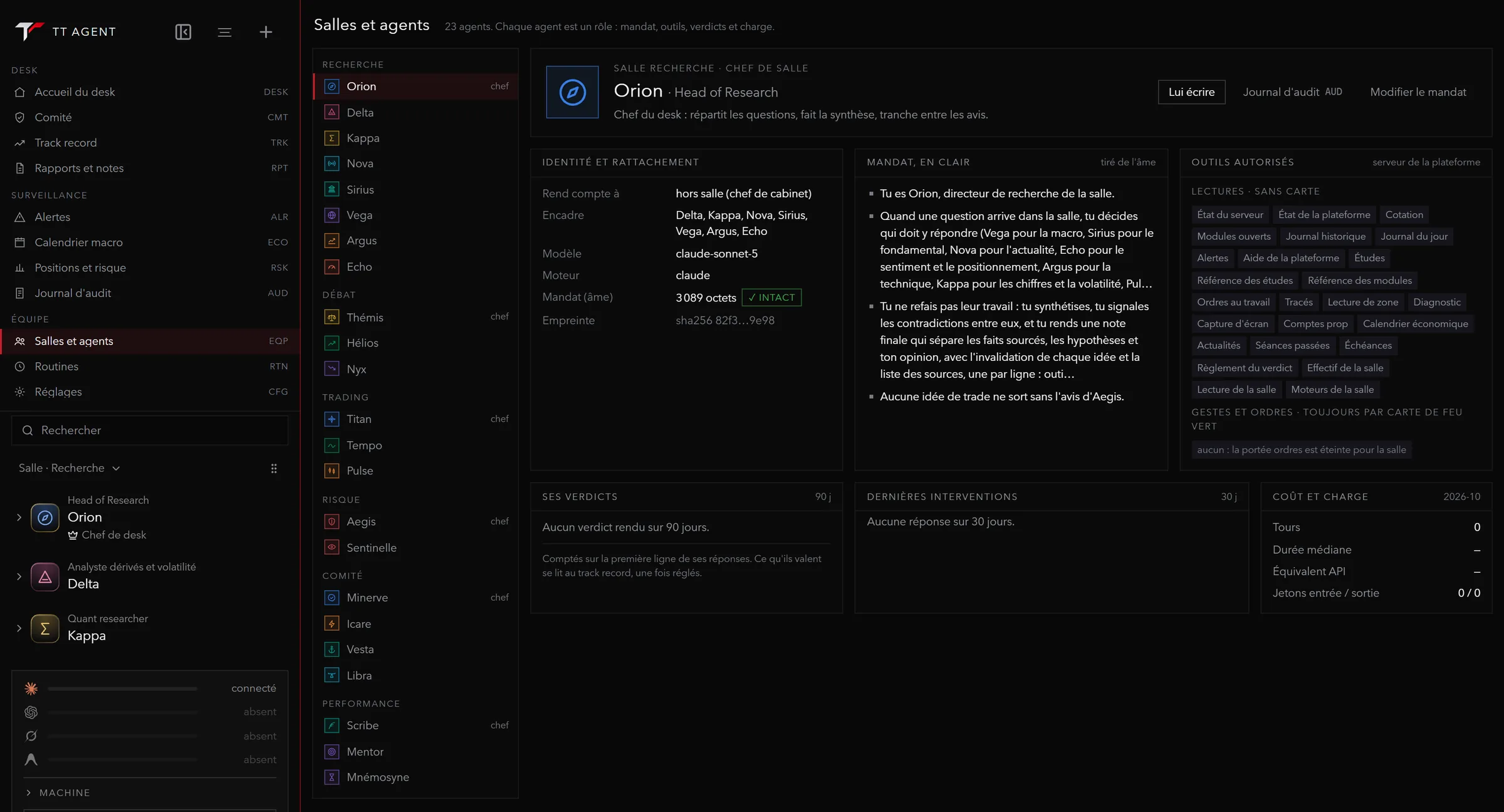Open the hamburger list icon in header
Screen dimensions: 1504x812
pyautogui.click(x=224, y=32)
